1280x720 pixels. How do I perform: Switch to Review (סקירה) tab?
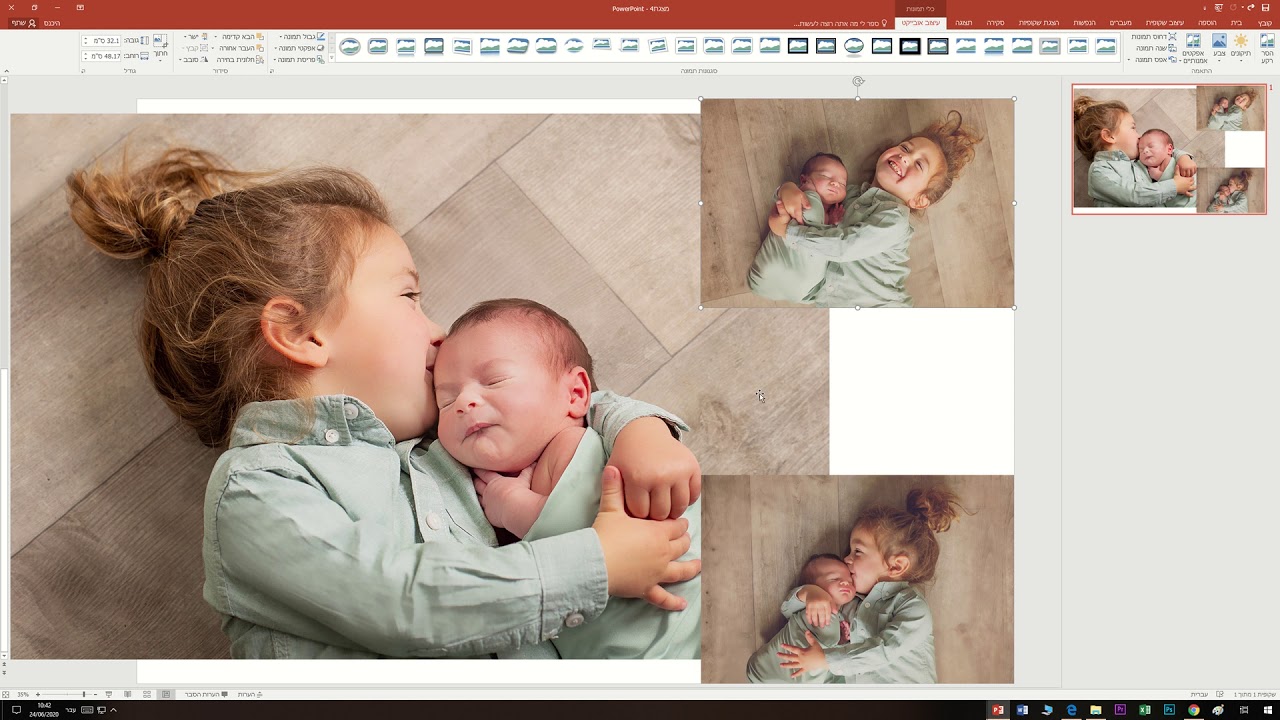coord(996,23)
